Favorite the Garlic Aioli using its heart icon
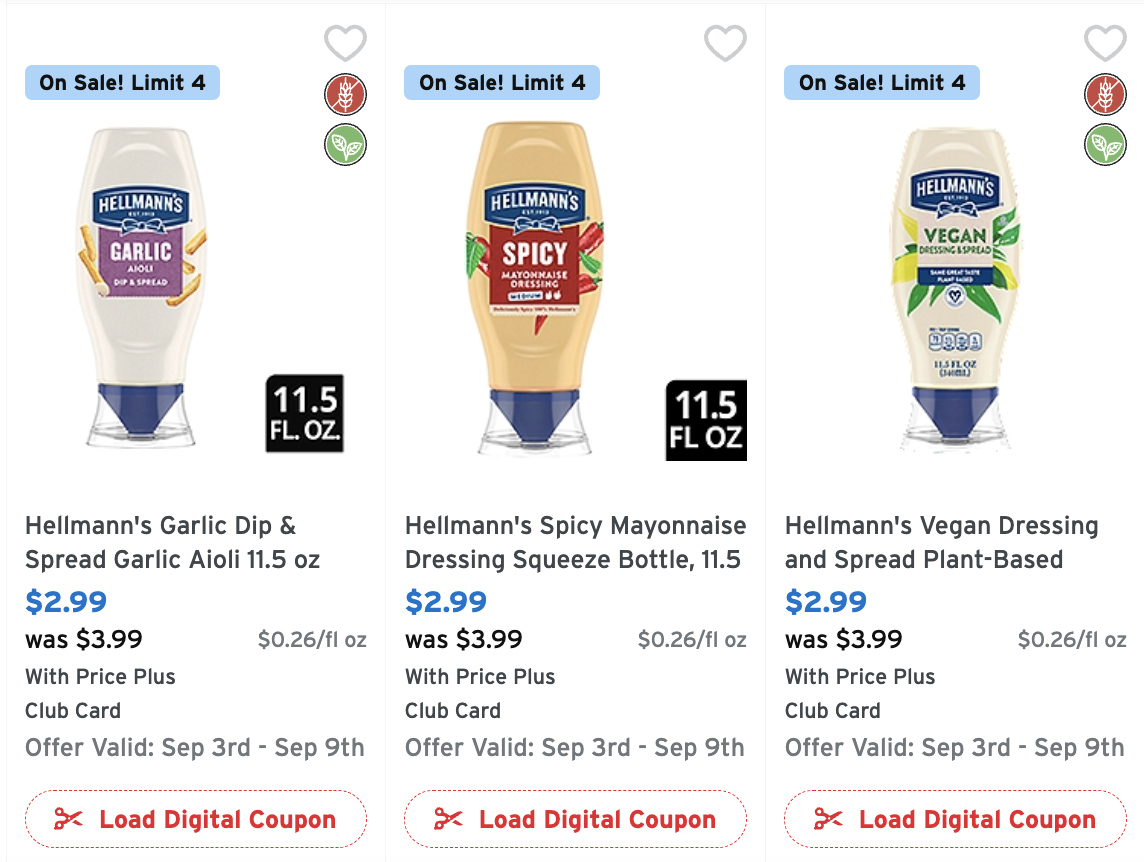The width and height of the screenshot is (1144, 862). (346, 43)
